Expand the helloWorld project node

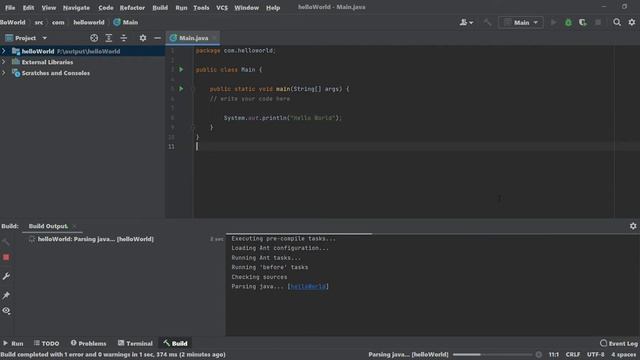(4, 51)
